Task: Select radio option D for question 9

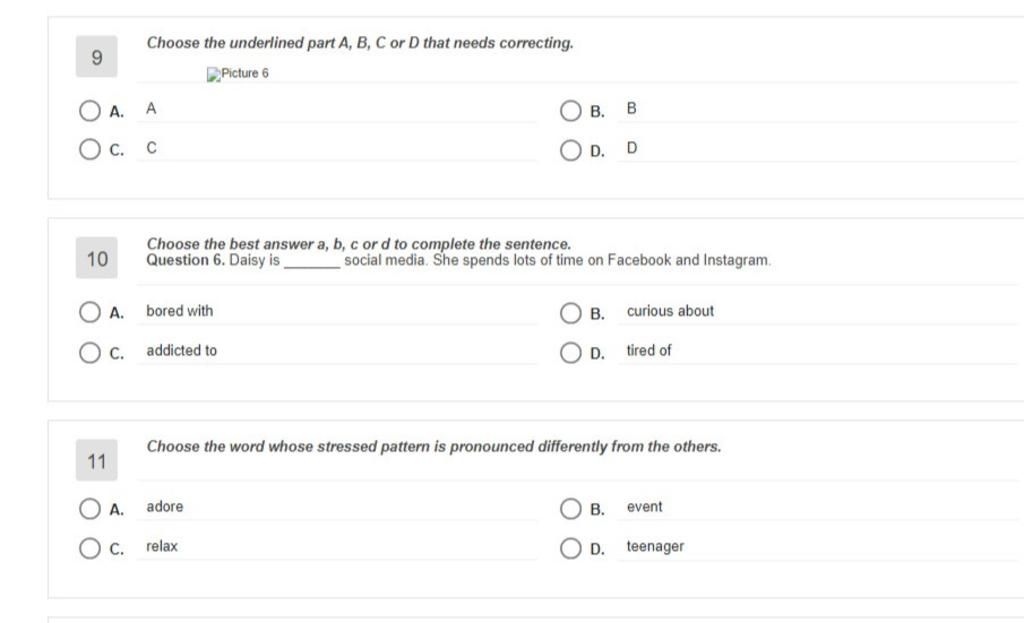Action: (570, 150)
